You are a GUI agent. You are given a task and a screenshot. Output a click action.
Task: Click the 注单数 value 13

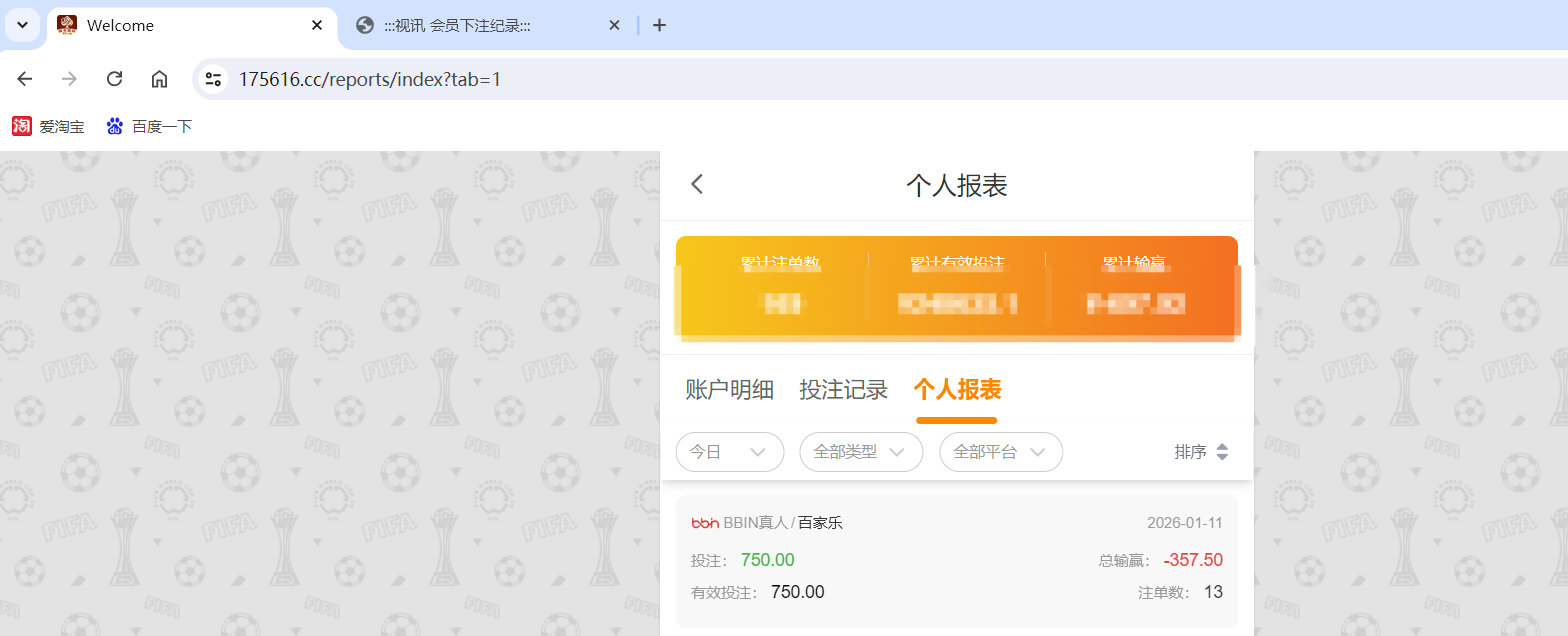tap(1213, 592)
